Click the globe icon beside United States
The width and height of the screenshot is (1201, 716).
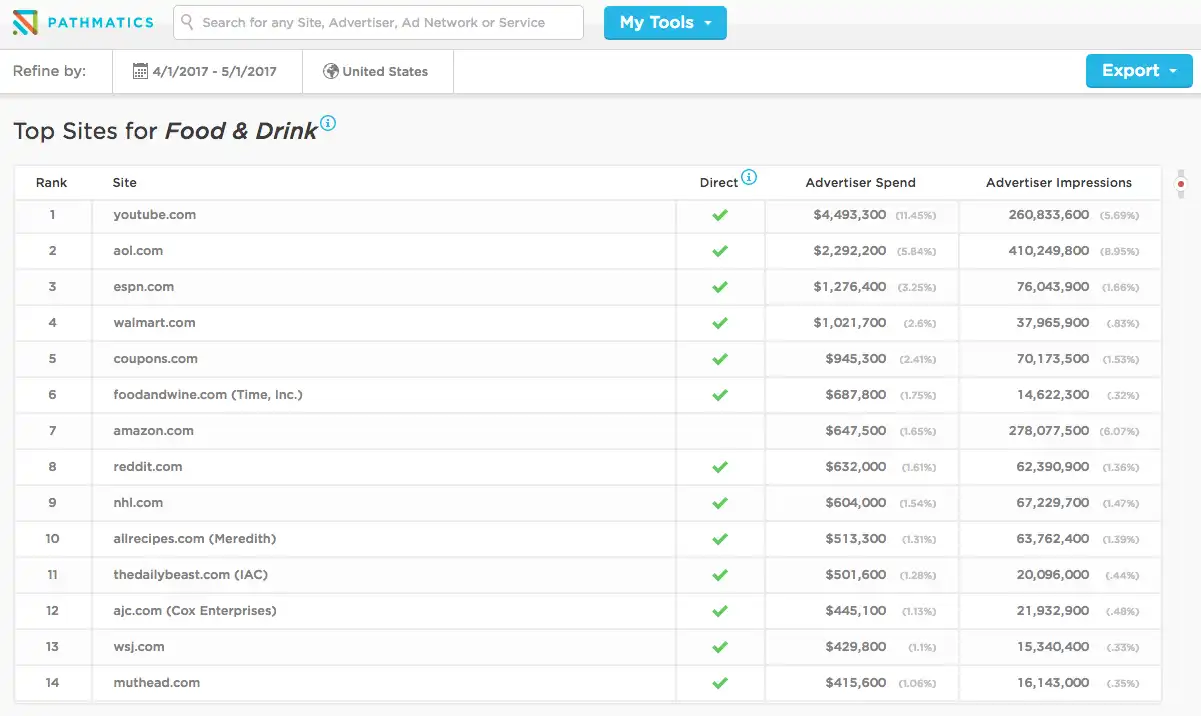331,71
